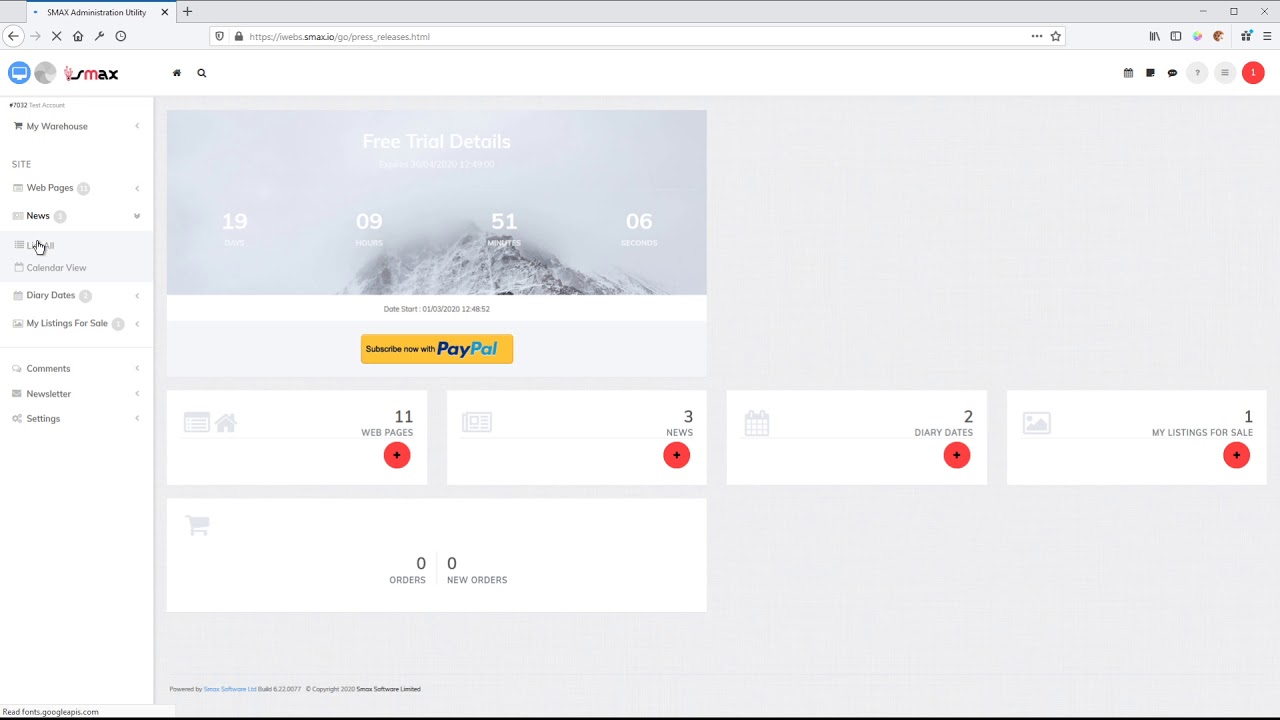Open the smax logo link
1280x720 pixels.
tap(91, 73)
